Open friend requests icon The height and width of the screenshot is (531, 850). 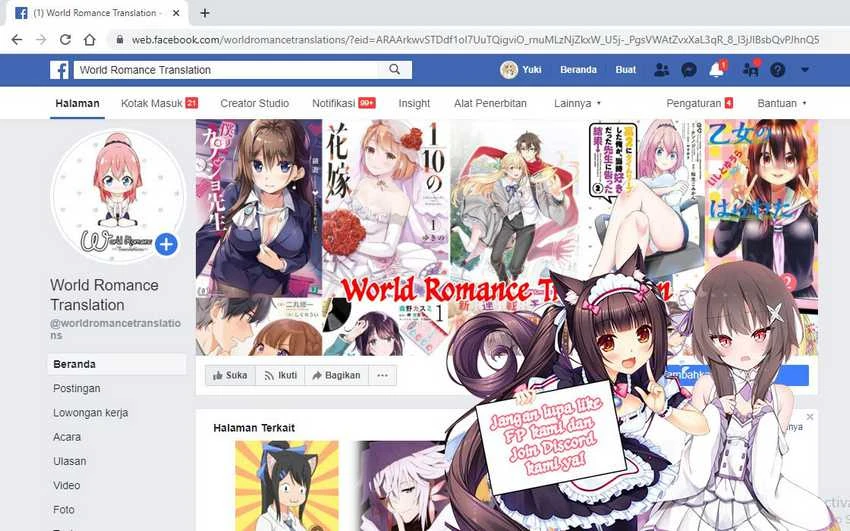[x=661, y=70]
